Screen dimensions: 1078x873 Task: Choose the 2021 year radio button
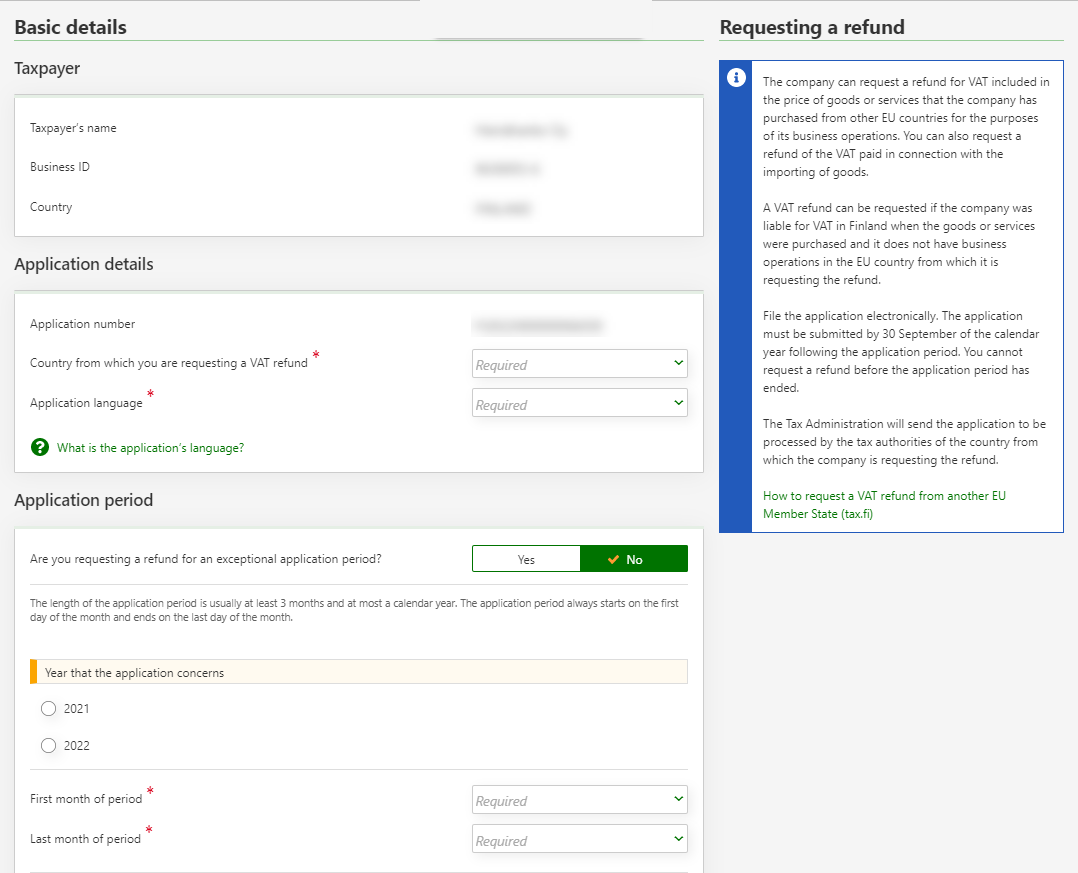click(x=49, y=709)
